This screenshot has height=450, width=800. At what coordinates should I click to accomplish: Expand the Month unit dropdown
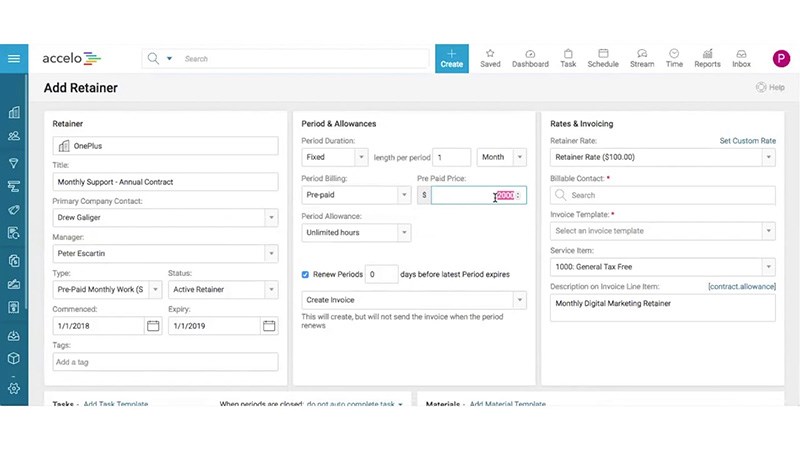pyautogui.click(x=520, y=157)
